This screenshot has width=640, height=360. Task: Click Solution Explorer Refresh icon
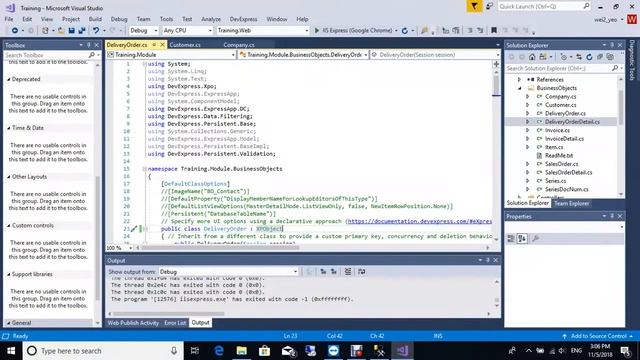coord(589,57)
